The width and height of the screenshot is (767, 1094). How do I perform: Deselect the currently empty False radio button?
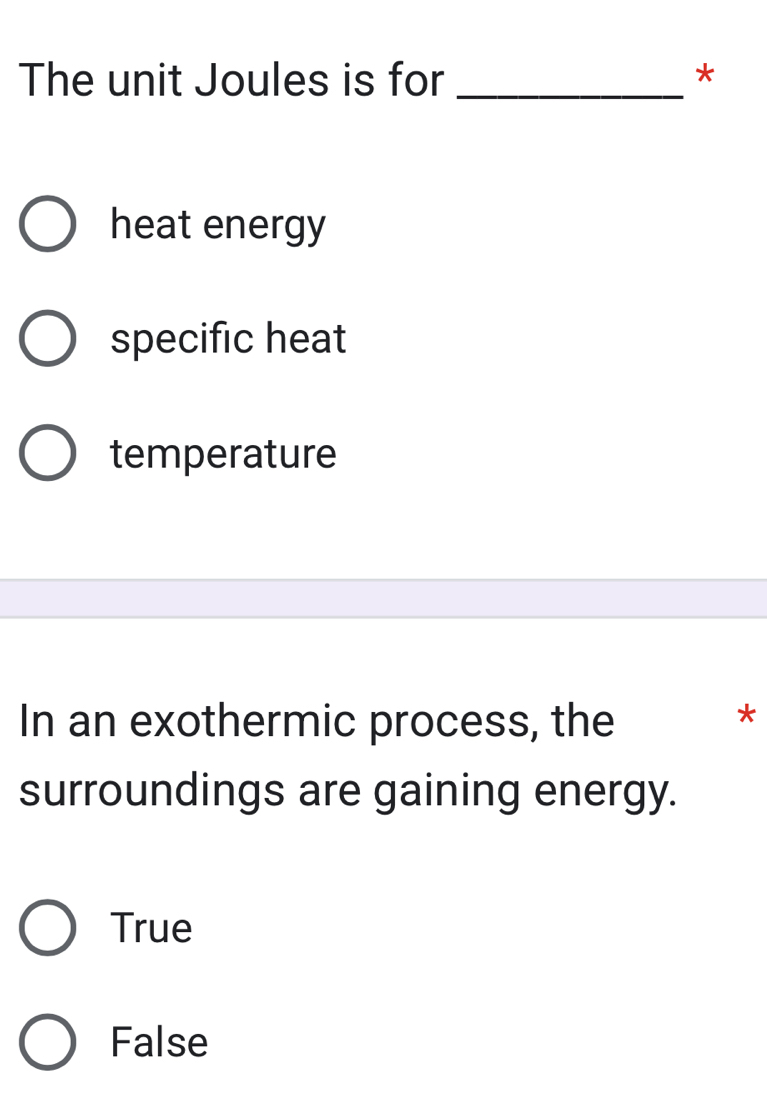click(47, 1042)
